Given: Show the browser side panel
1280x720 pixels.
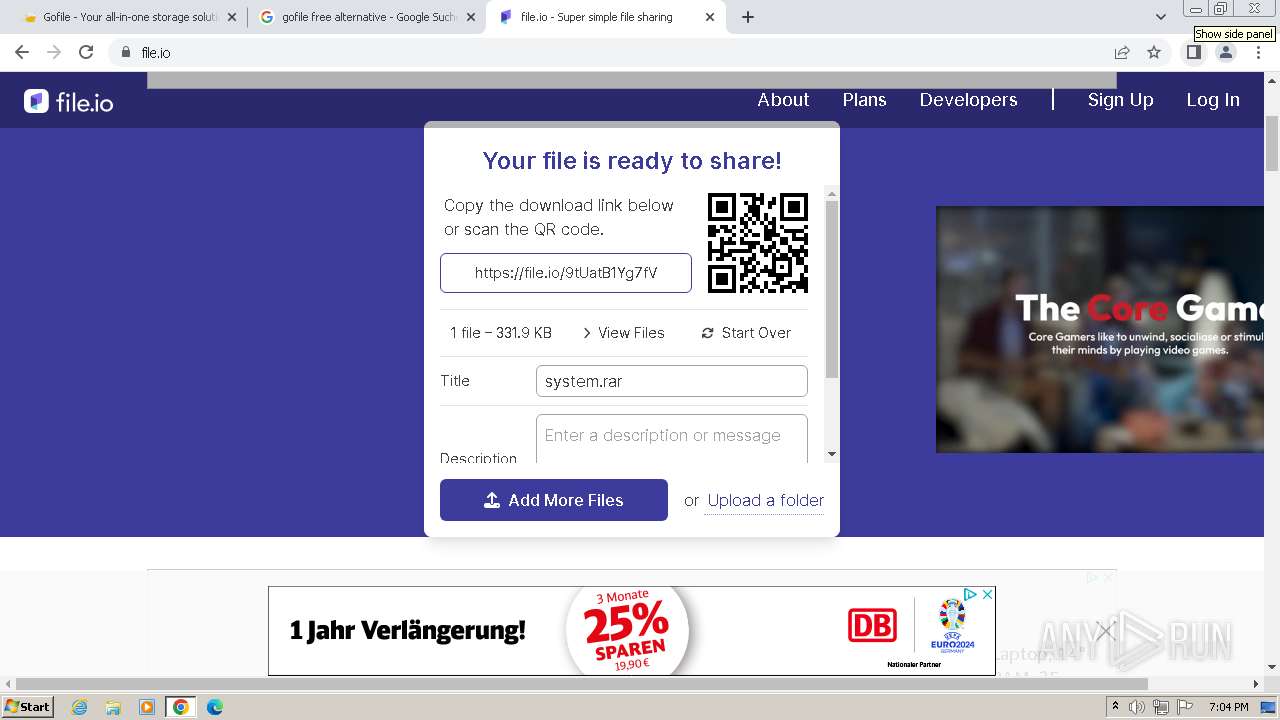Looking at the screenshot, I should point(1194,52).
